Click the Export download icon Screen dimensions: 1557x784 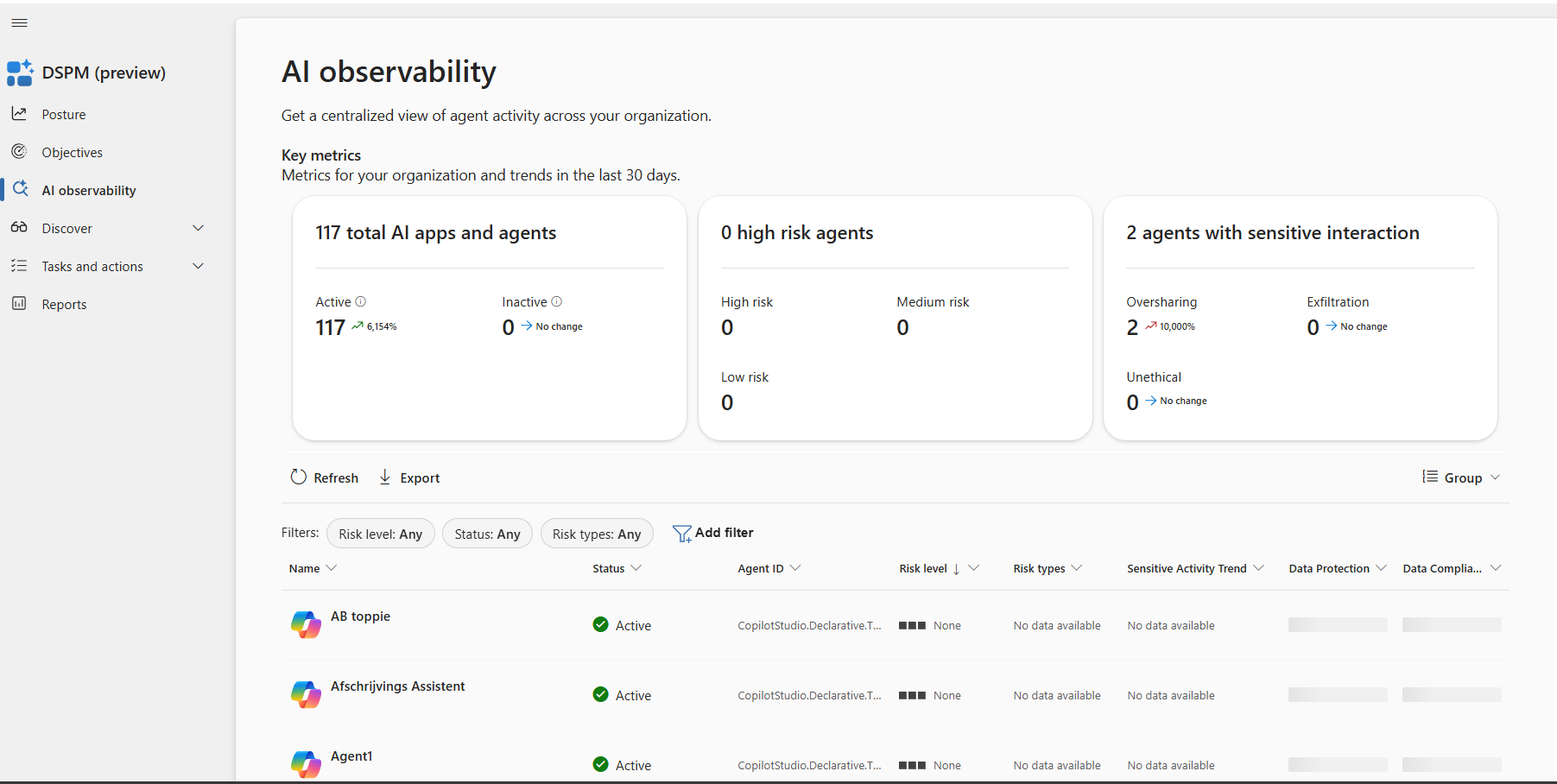385,477
